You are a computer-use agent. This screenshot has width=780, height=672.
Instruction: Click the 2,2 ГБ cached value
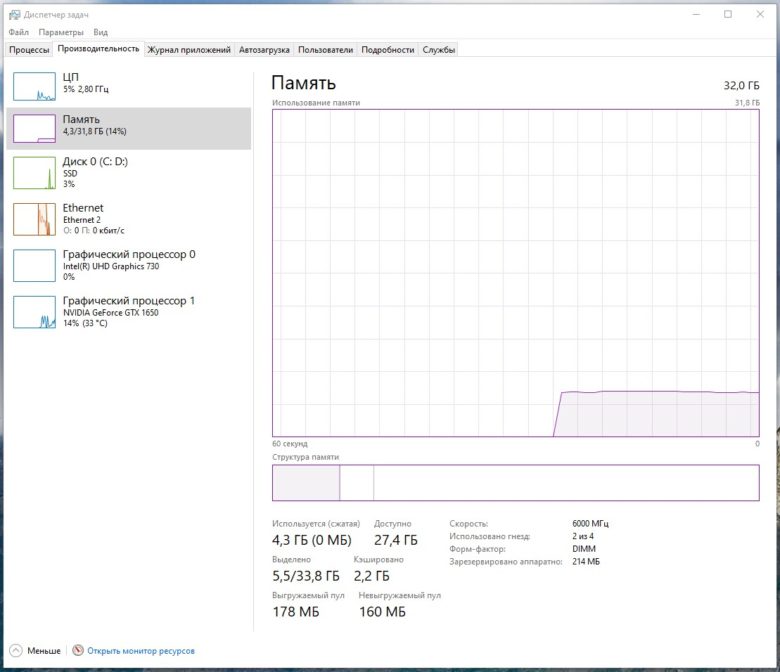(x=372, y=576)
